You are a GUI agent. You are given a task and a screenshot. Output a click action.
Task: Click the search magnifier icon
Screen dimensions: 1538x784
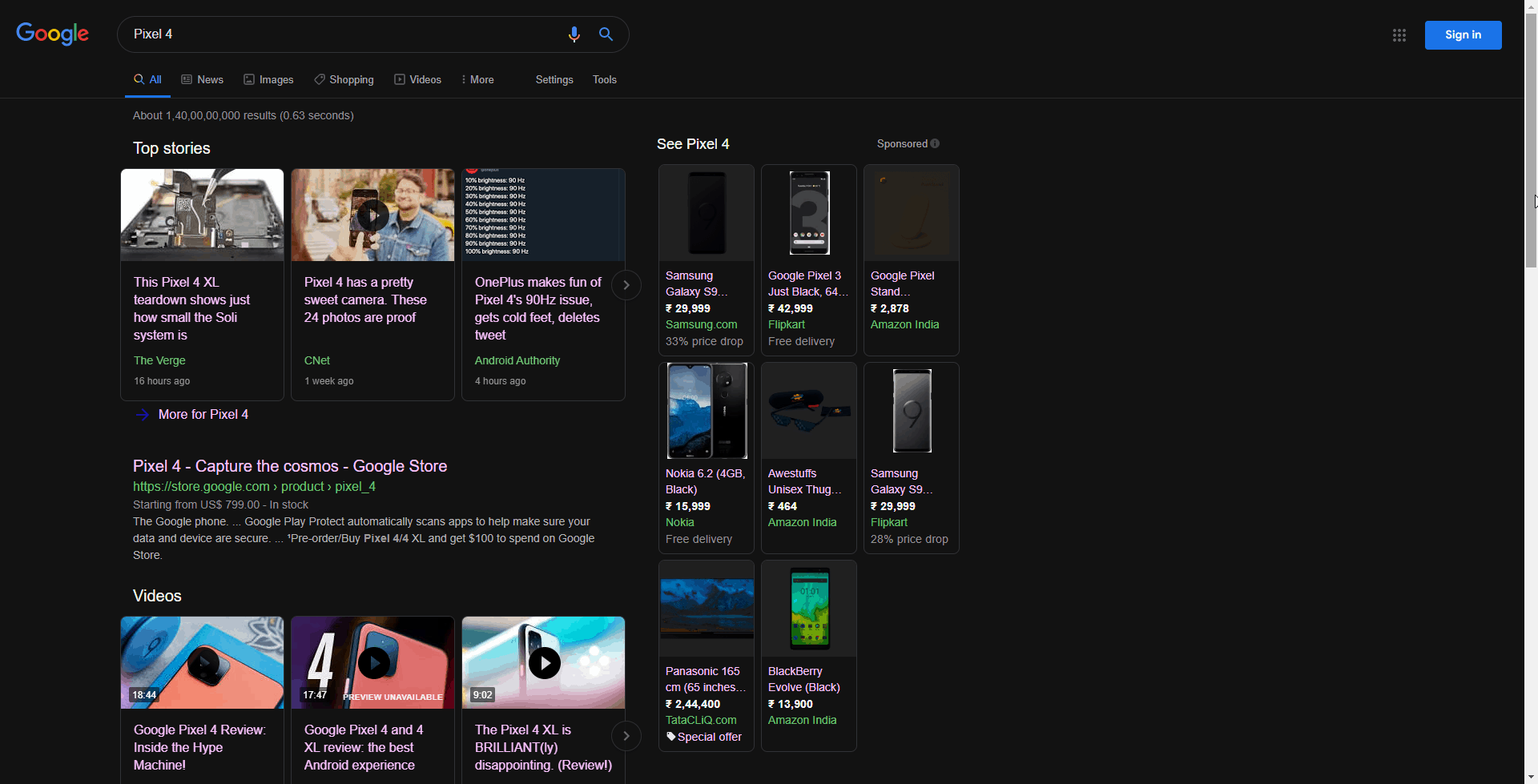(x=606, y=34)
